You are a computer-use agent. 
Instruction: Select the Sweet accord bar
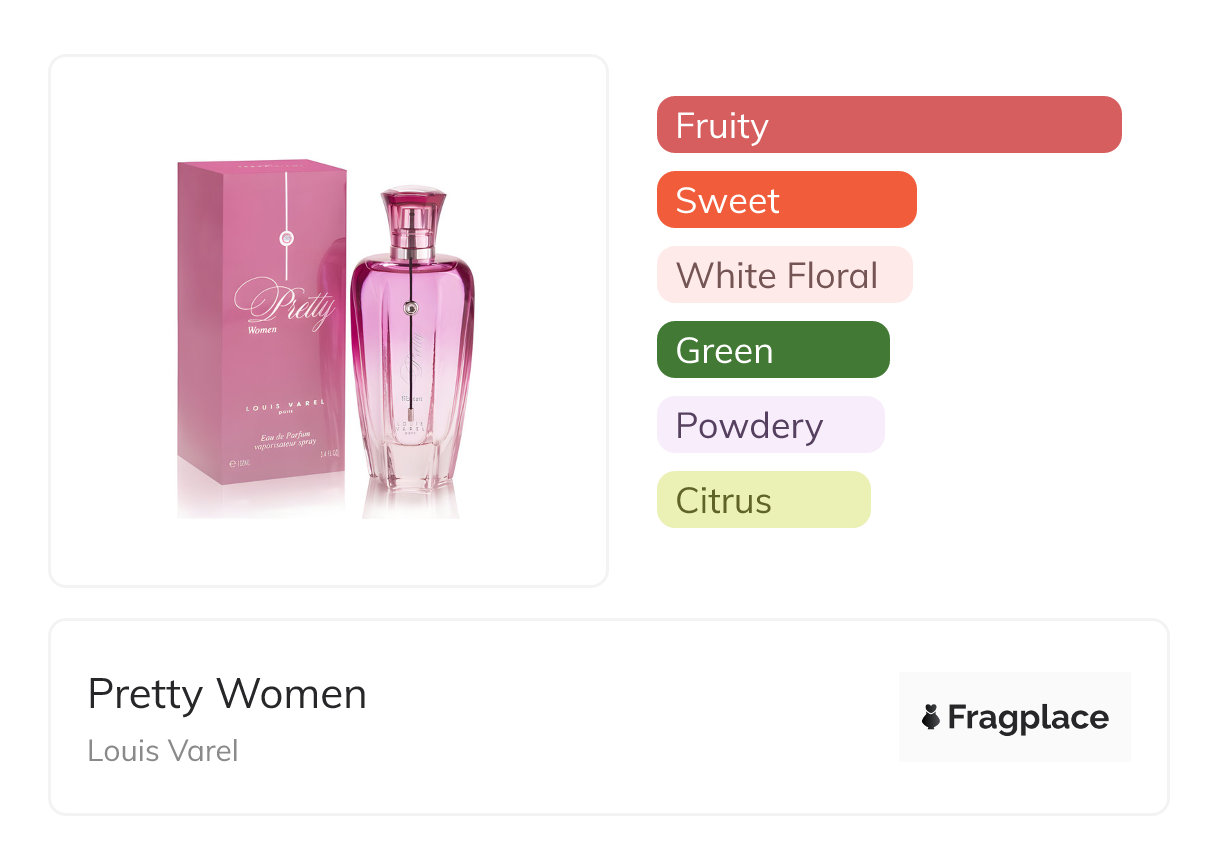(786, 200)
